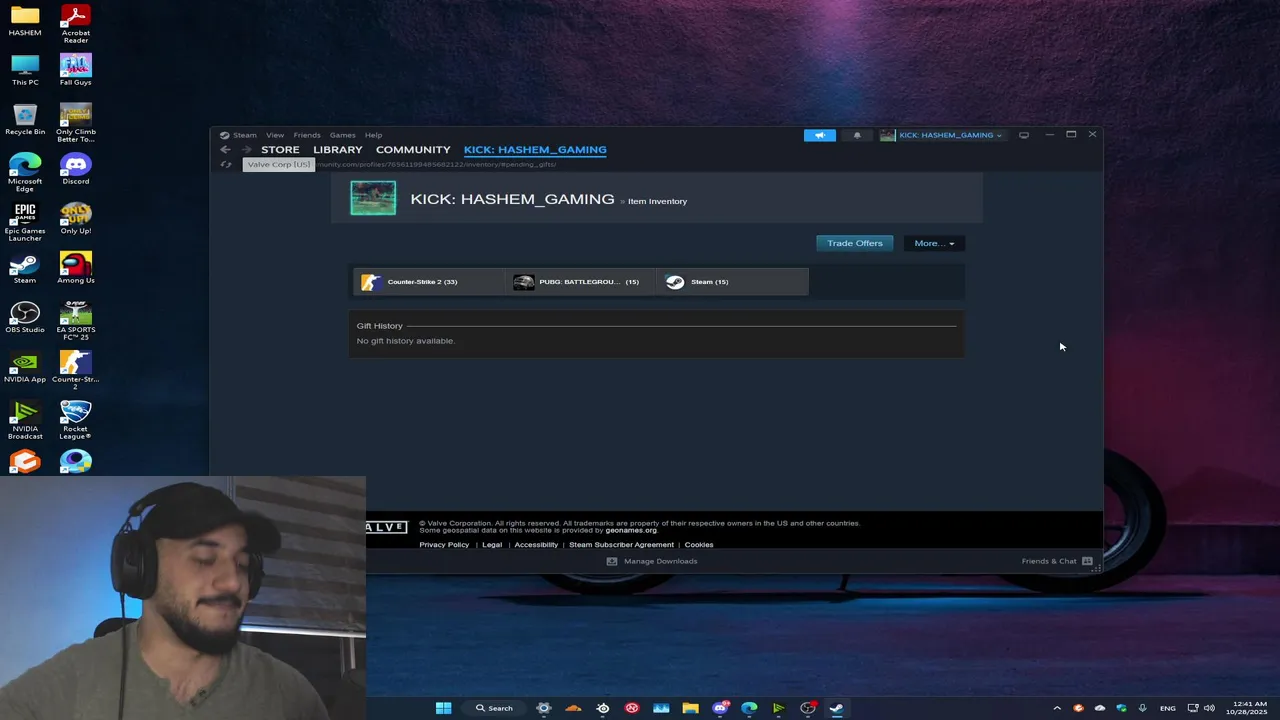
Task: Go forward with Steam forward arrow
Action: coord(246,150)
